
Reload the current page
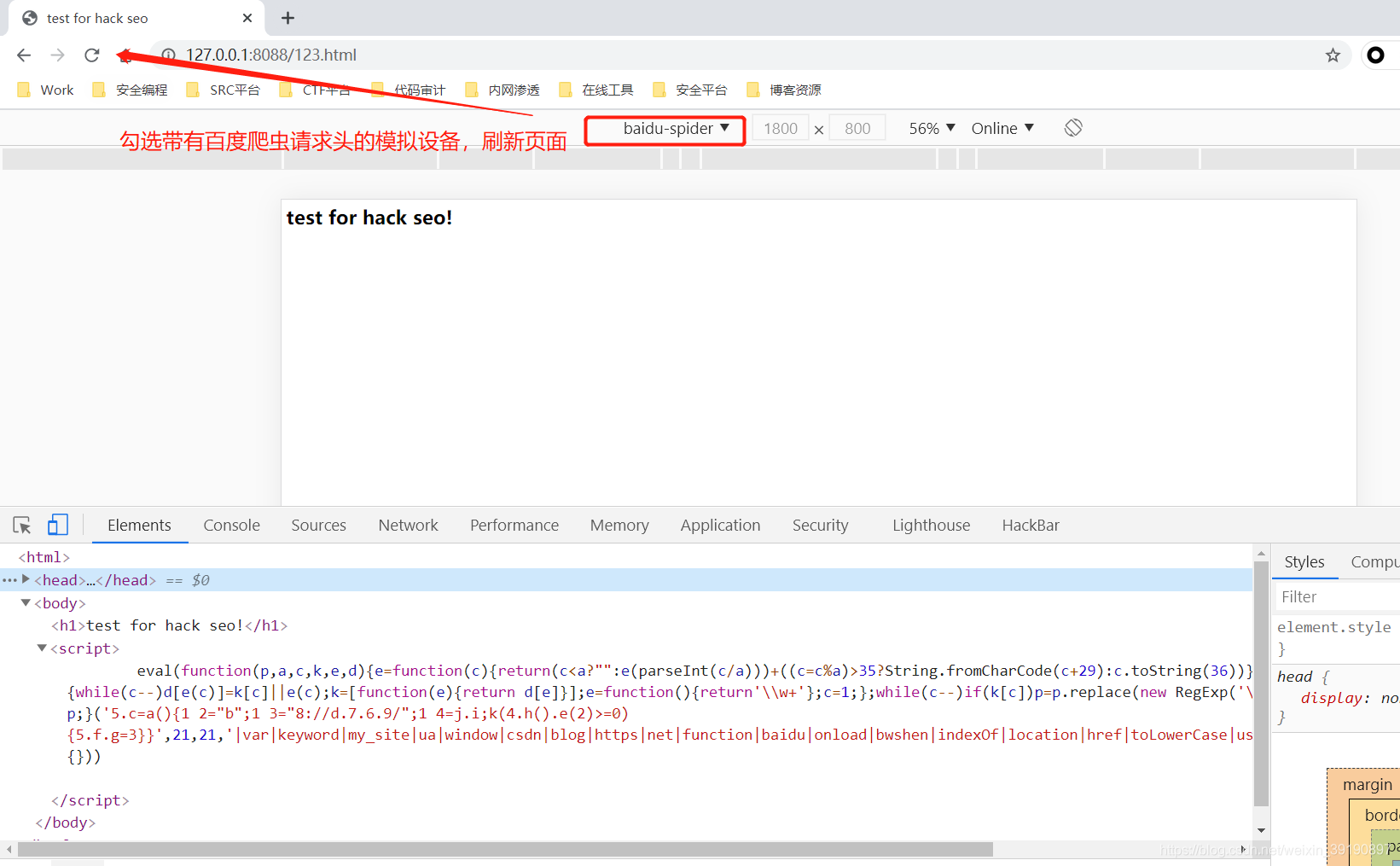click(x=92, y=55)
